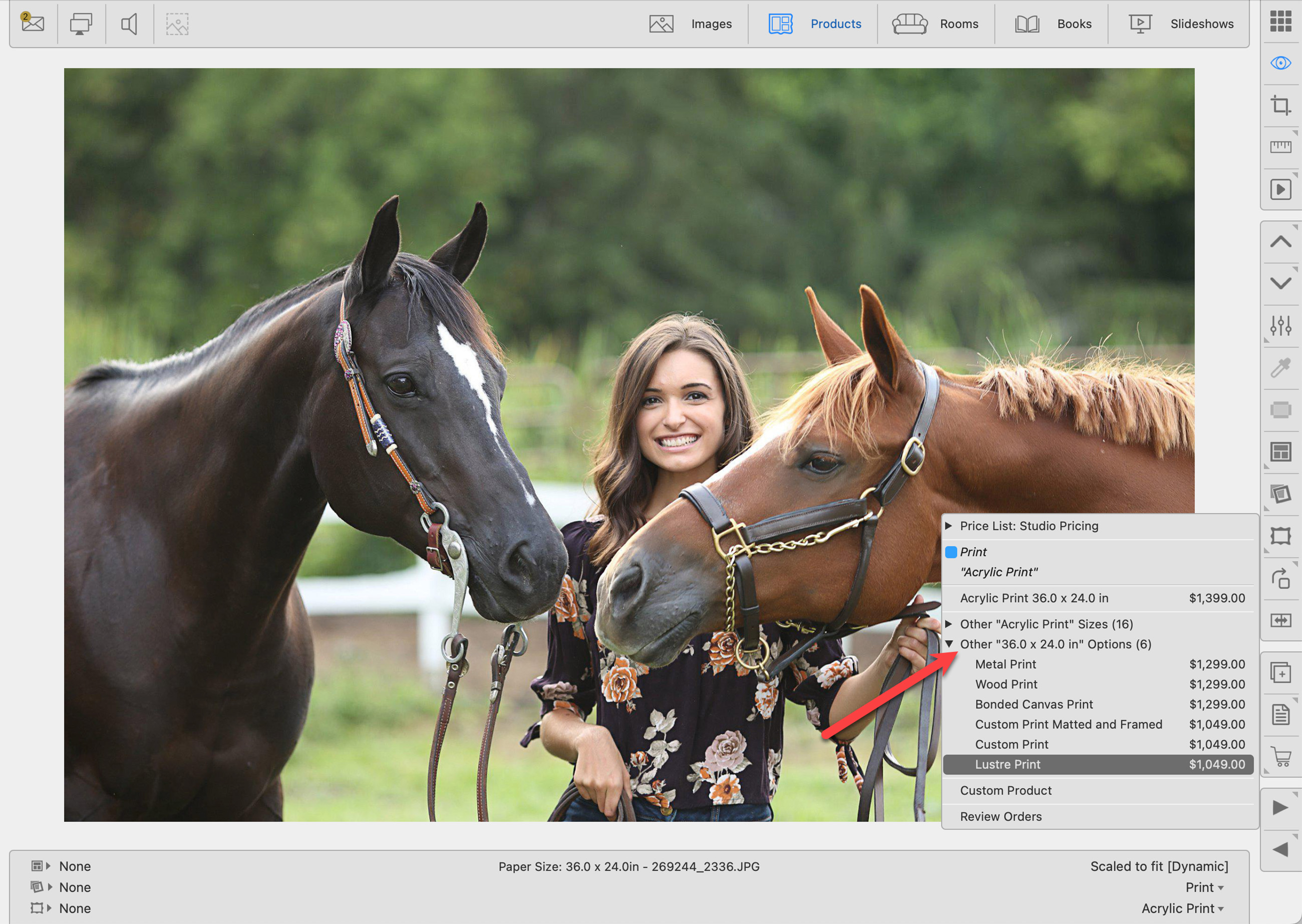Click the envelope mail icon
The image size is (1302, 924).
click(33, 23)
